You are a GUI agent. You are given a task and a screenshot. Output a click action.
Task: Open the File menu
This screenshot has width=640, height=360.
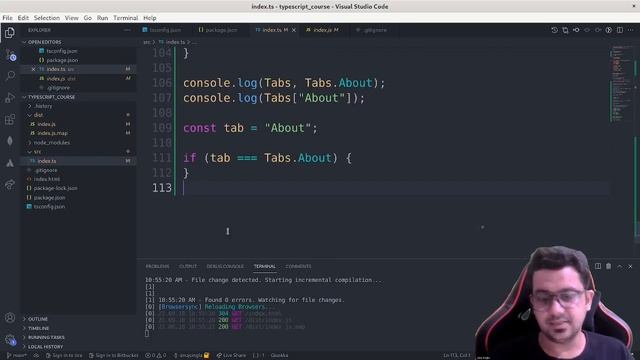[x=7, y=18]
